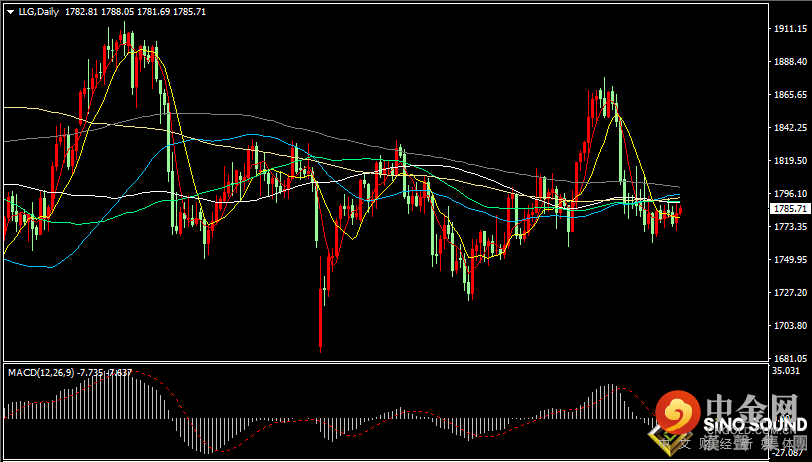Click the SINO SOUND swirl logo icon
This screenshot has height=462, width=812.
pyautogui.click(x=678, y=414)
